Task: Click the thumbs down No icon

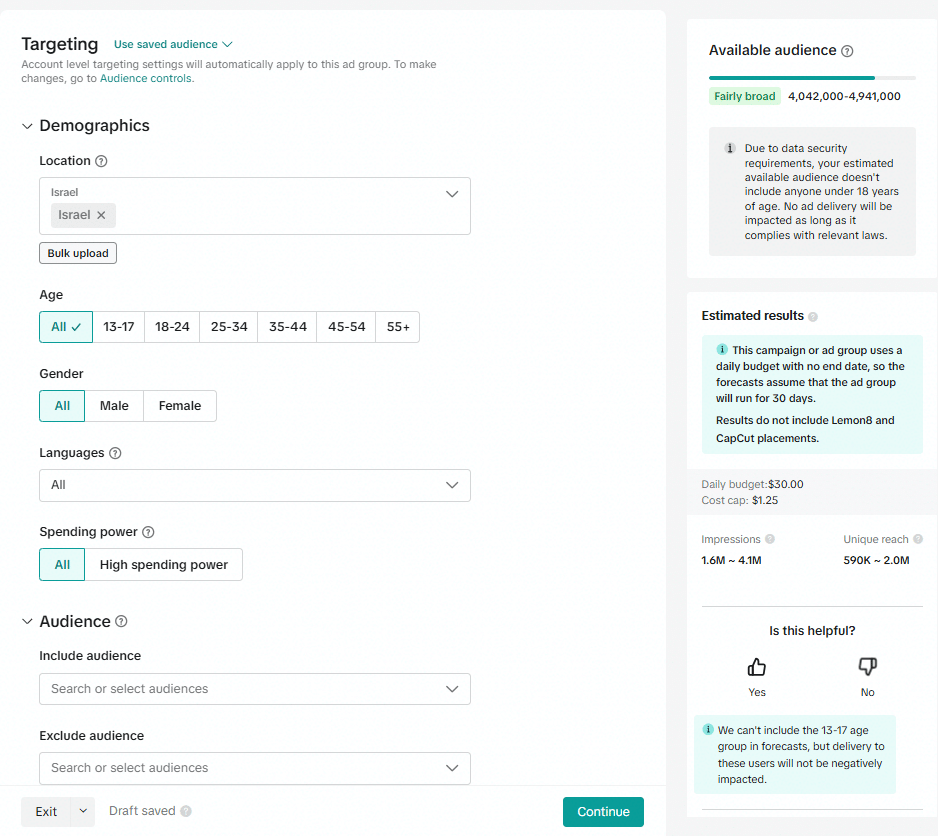Action: pyautogui.click(x=867, y=667)
